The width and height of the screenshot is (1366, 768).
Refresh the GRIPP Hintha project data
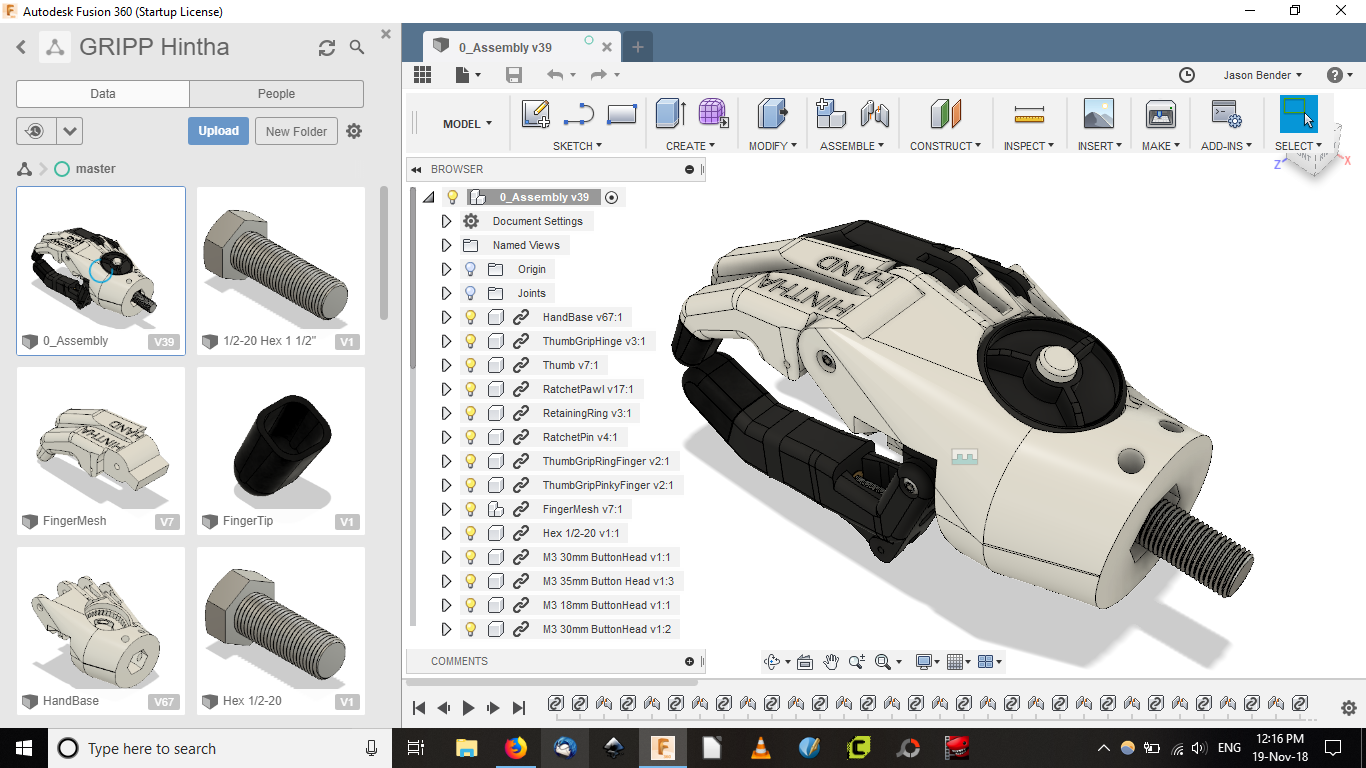pos(327,48)
